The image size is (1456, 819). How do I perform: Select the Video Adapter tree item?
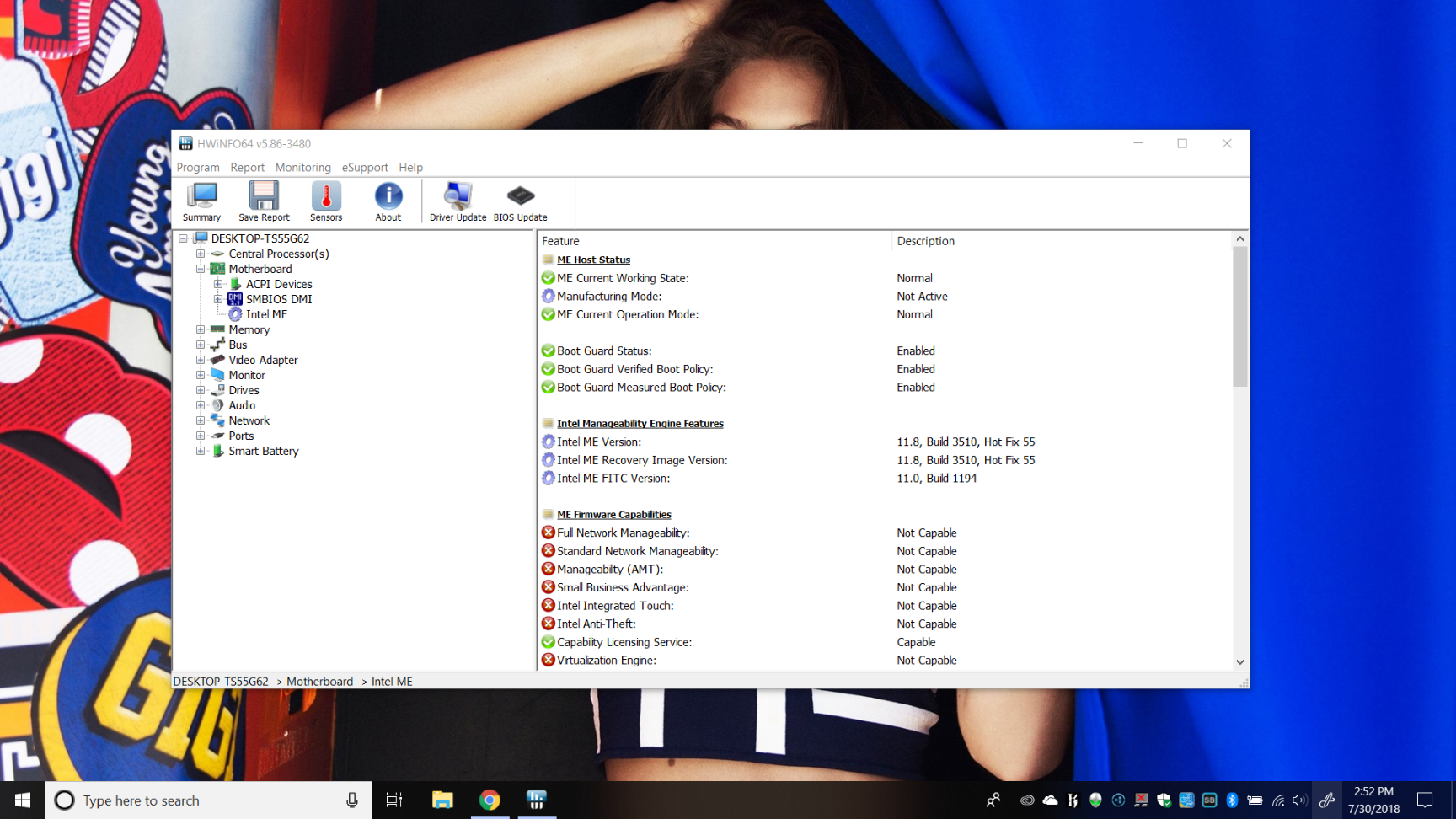(263, 360)
